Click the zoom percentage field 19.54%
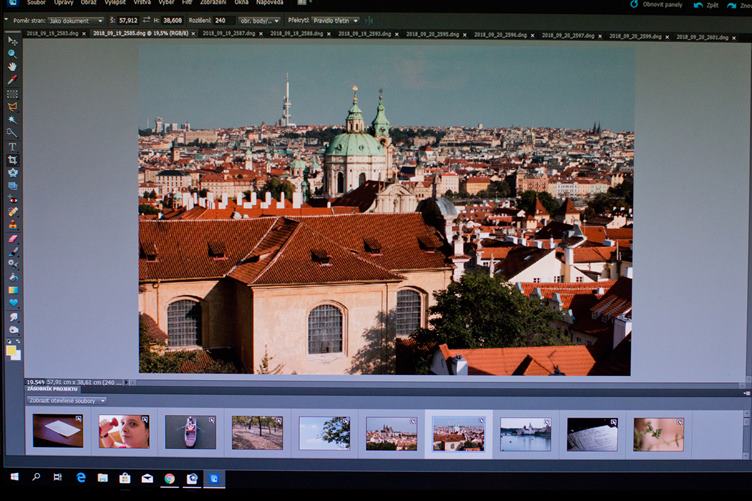 click(35, 382)
